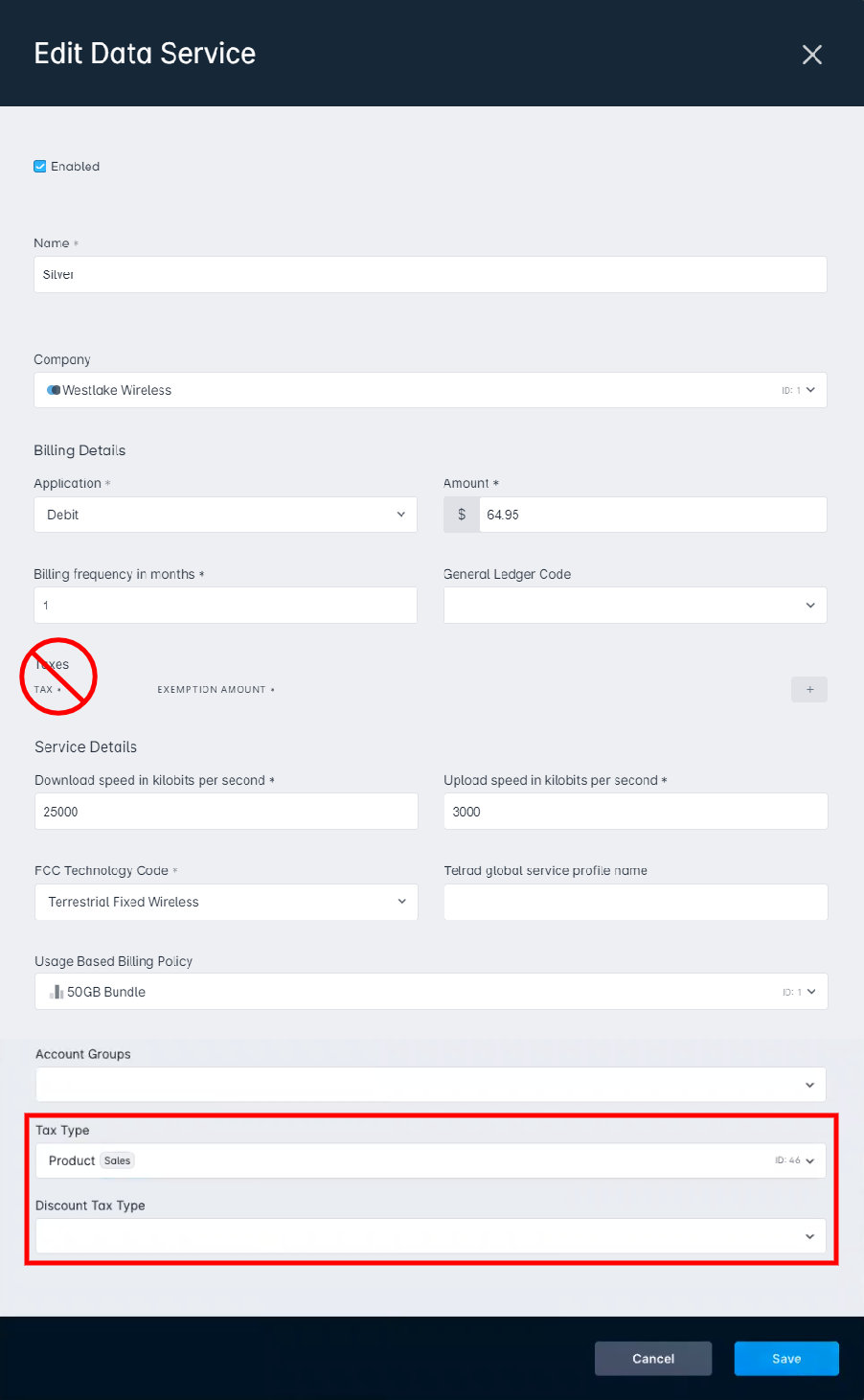Click the Name field containing Silver
This screenshot has height=1400, width=864.
430,274
